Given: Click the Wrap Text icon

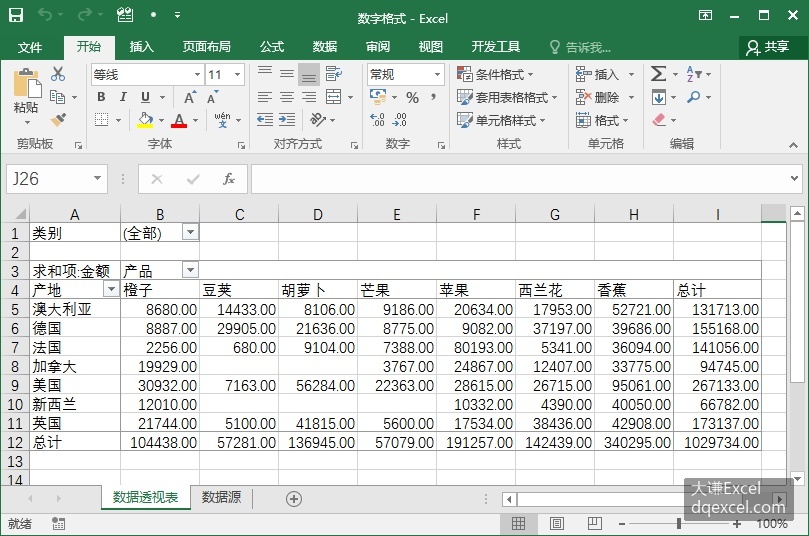Looking at the screenshot, I should [x=334, y=74].
